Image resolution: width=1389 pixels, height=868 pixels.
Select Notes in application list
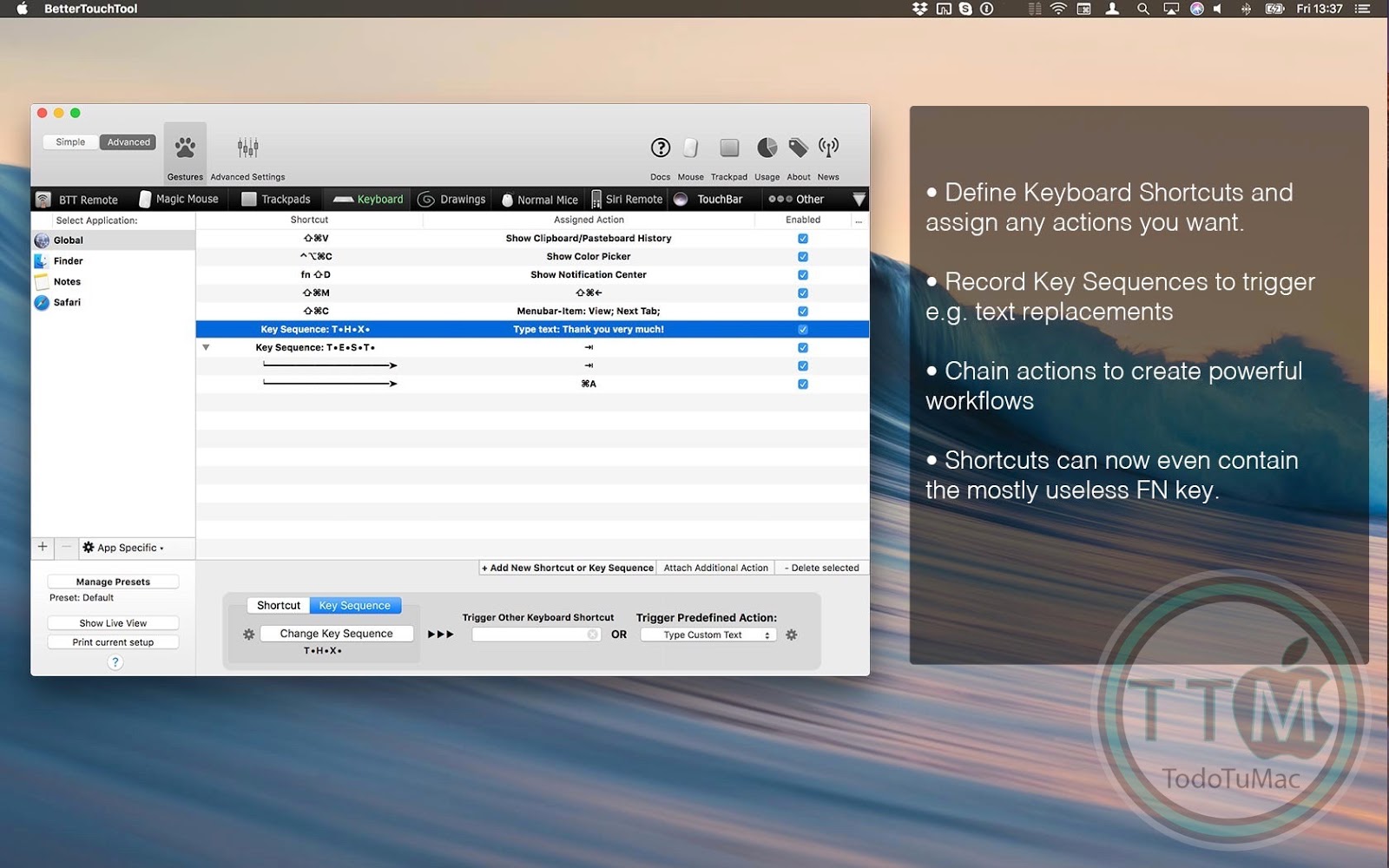(x=113, y=282)
